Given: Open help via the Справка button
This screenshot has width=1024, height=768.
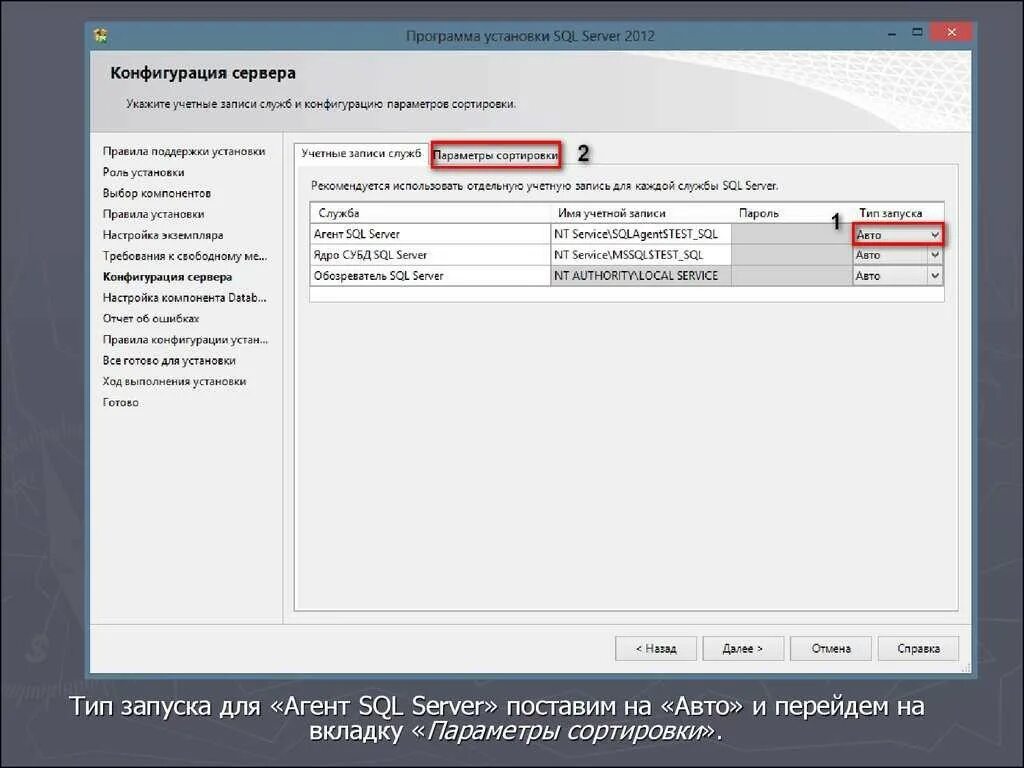Looking at the screenshot, I should [918, 648].
